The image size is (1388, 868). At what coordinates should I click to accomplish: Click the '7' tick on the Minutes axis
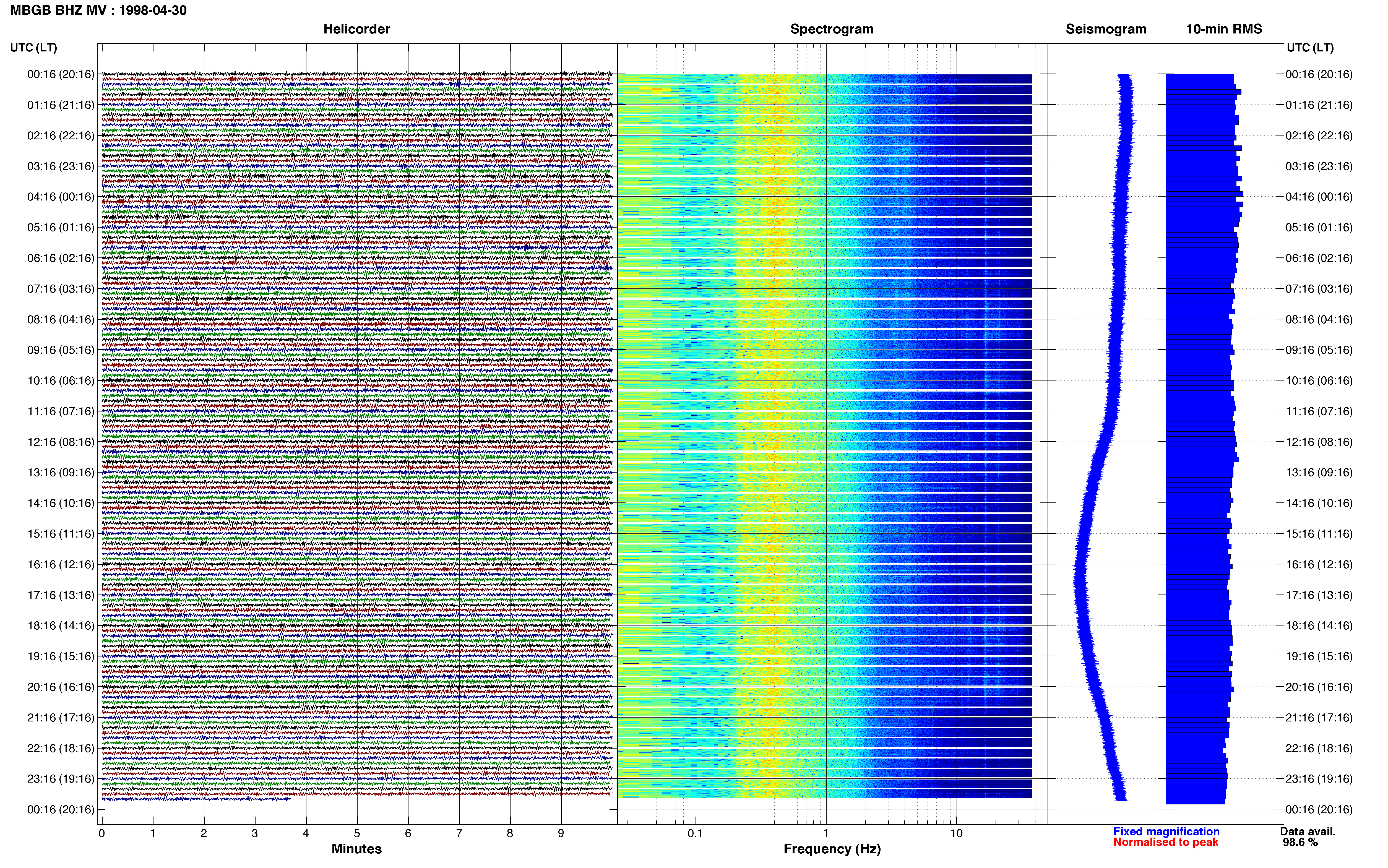459,833
